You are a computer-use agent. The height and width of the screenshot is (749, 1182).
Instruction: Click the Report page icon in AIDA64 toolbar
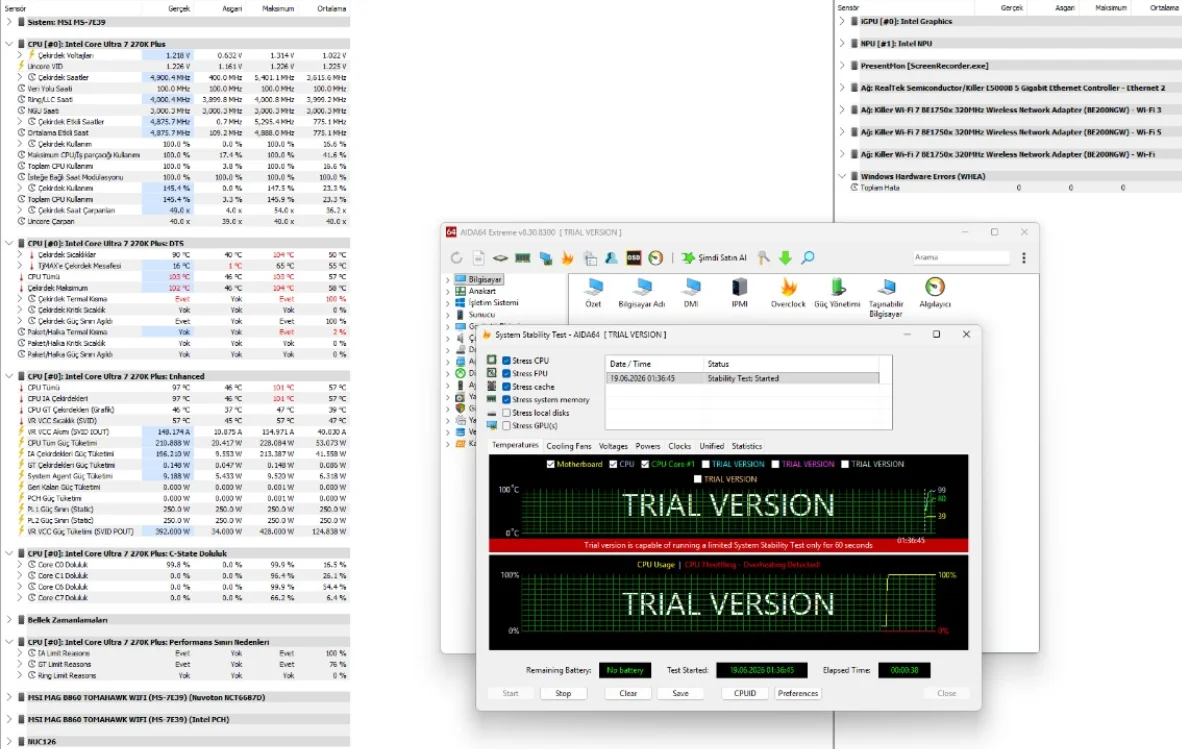click(x=479, y=258)
